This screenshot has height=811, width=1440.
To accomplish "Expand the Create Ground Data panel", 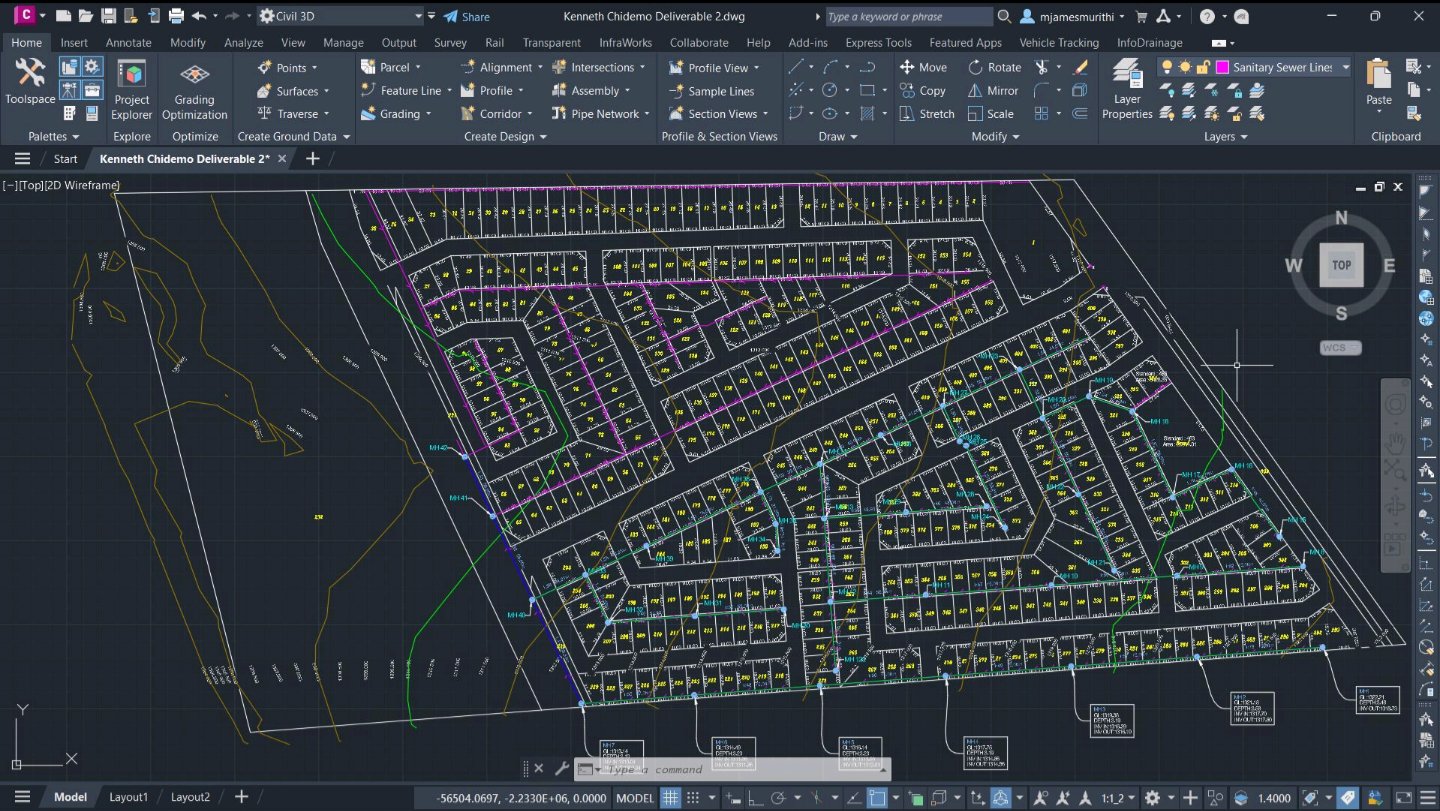I will click(294, 136).
